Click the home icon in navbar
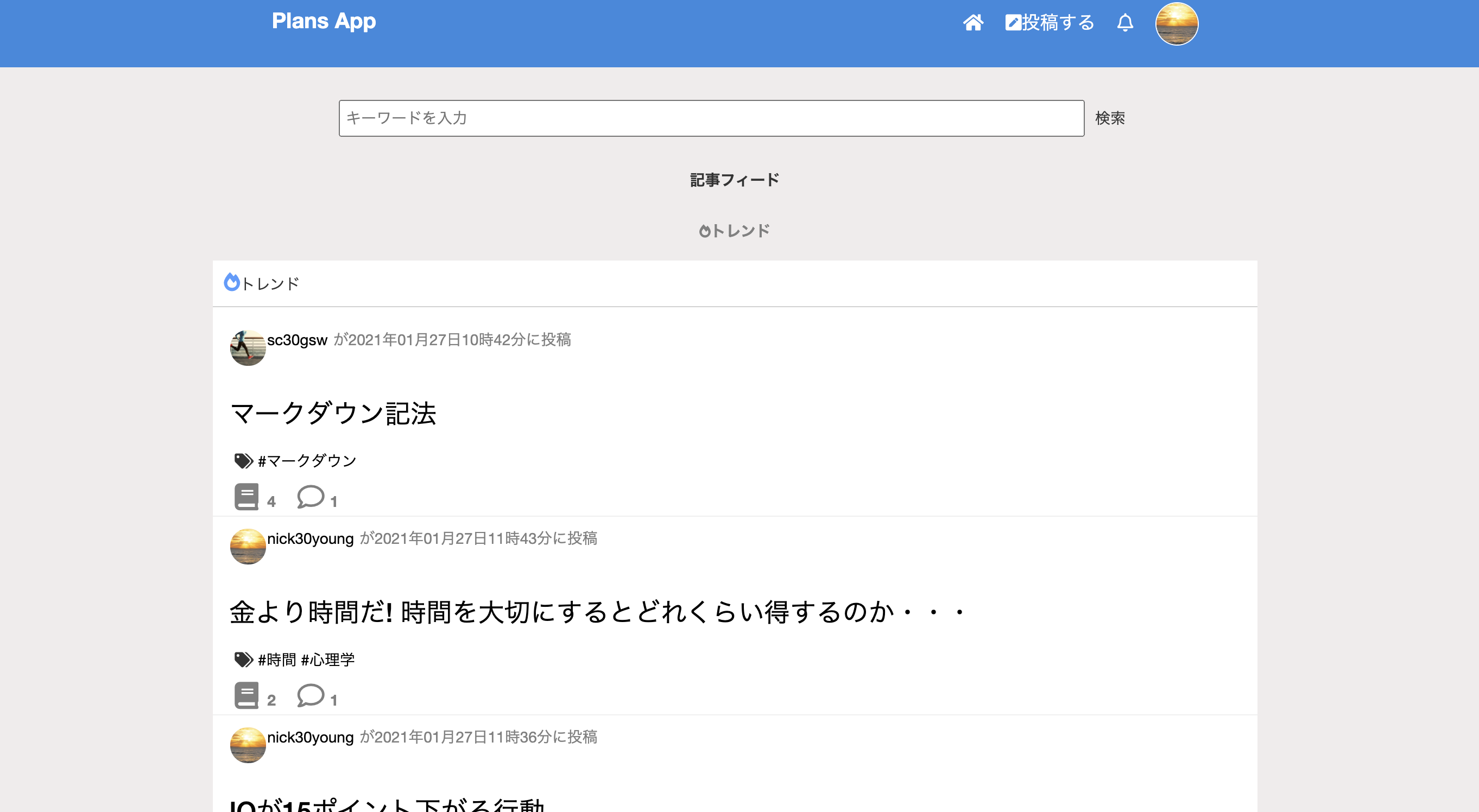 coord(973,23)
